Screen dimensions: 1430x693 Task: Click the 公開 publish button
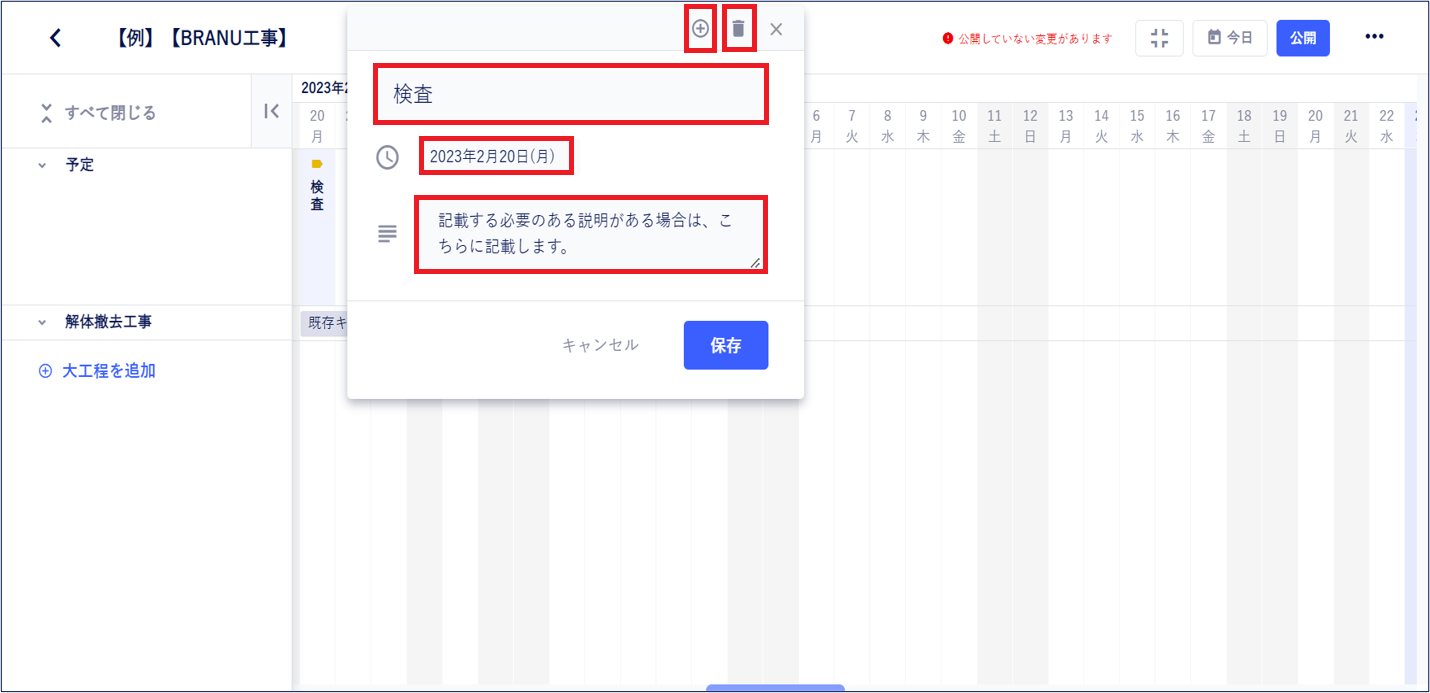(1303, 38)
